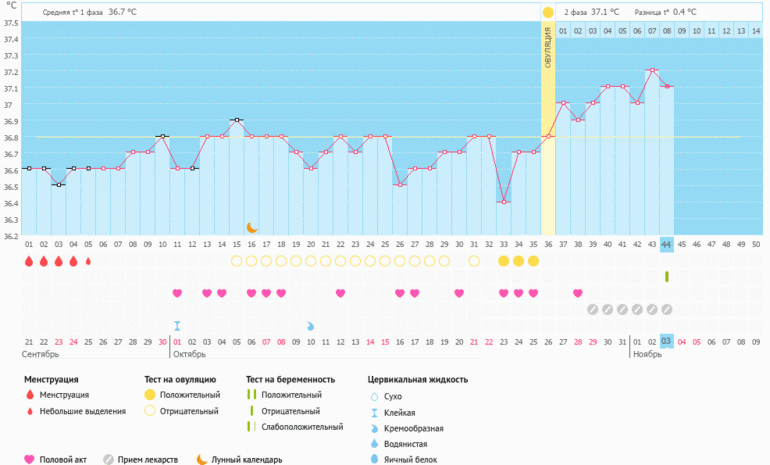Viewport: 770px width, 465px height.
Task: Click the yellow ovulation circle above the chart
Action: [548, 12]
